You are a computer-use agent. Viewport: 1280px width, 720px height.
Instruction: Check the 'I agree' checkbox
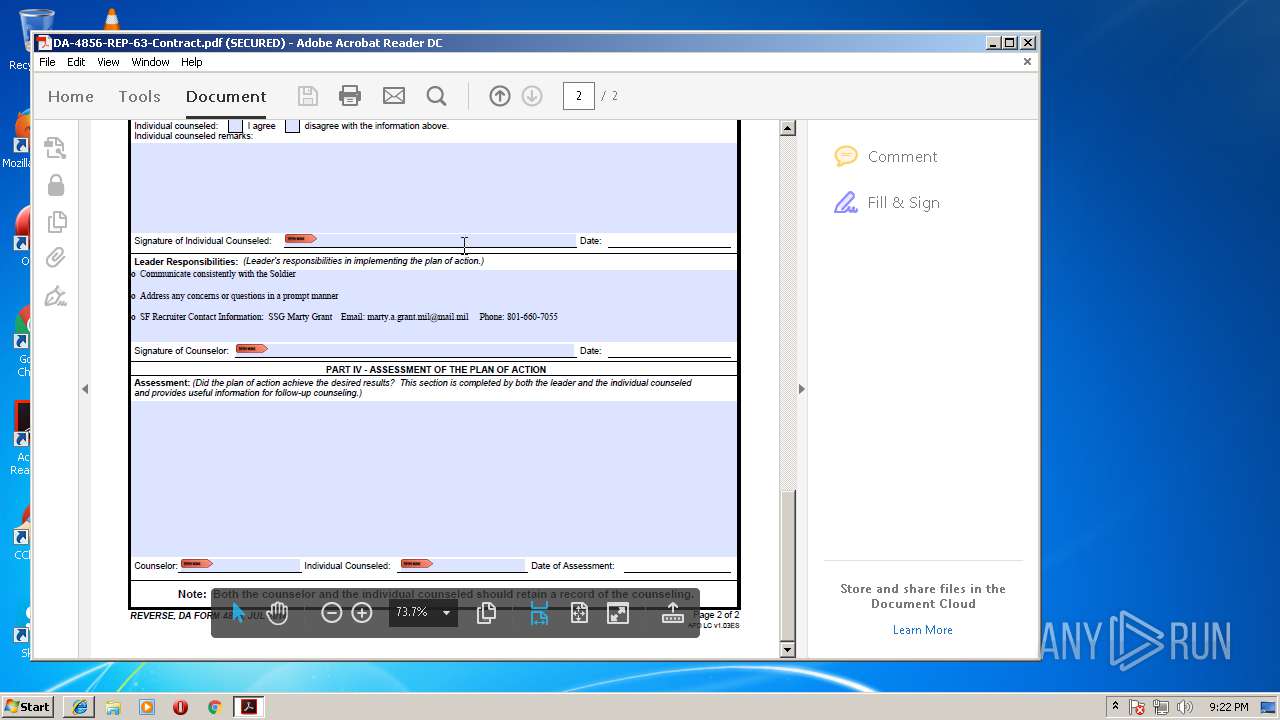click(x=235, y=126)
